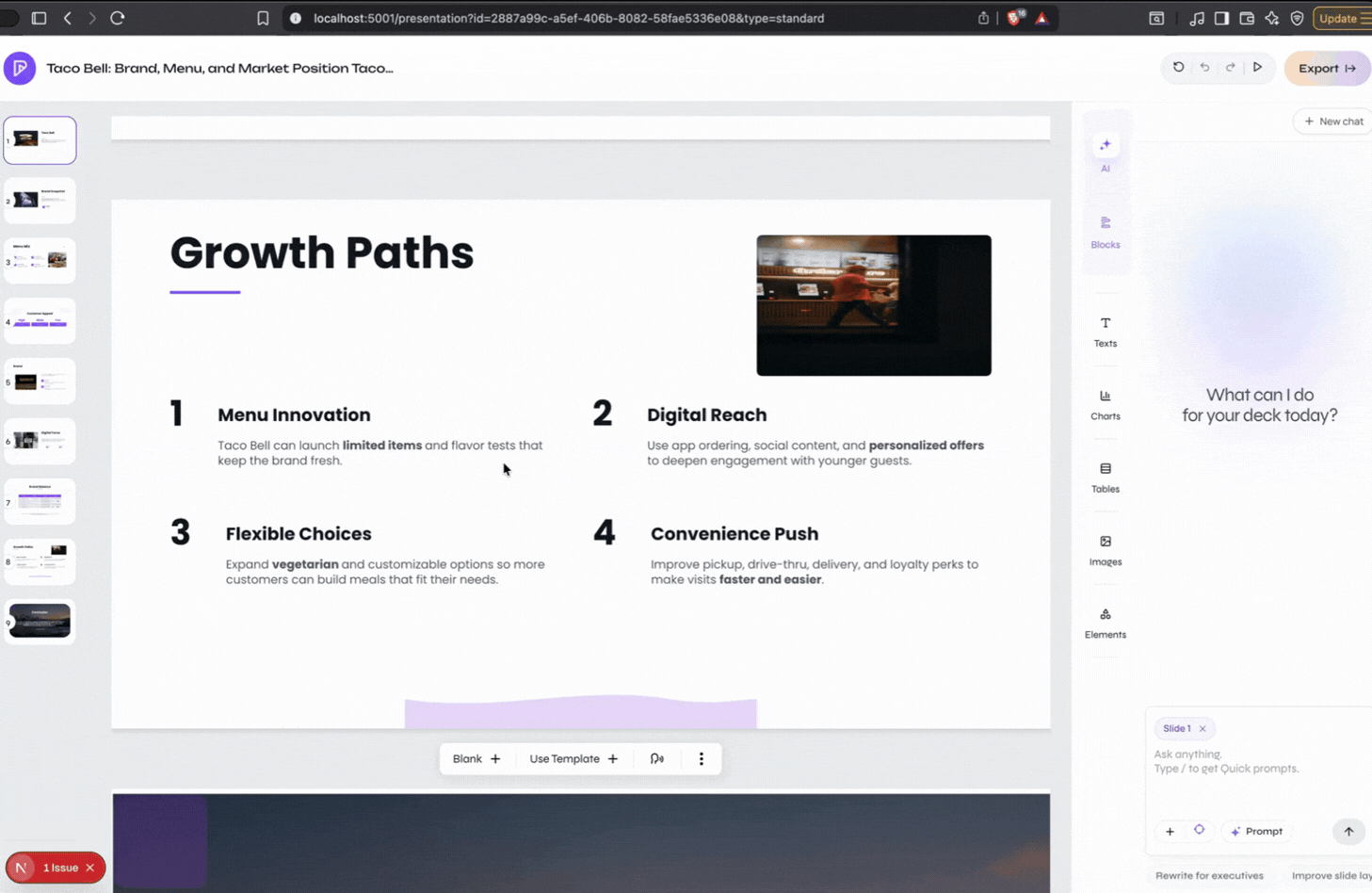Start the slideshow with the play icon
Screen dimensions: 1372x893
click(1257, 68)
